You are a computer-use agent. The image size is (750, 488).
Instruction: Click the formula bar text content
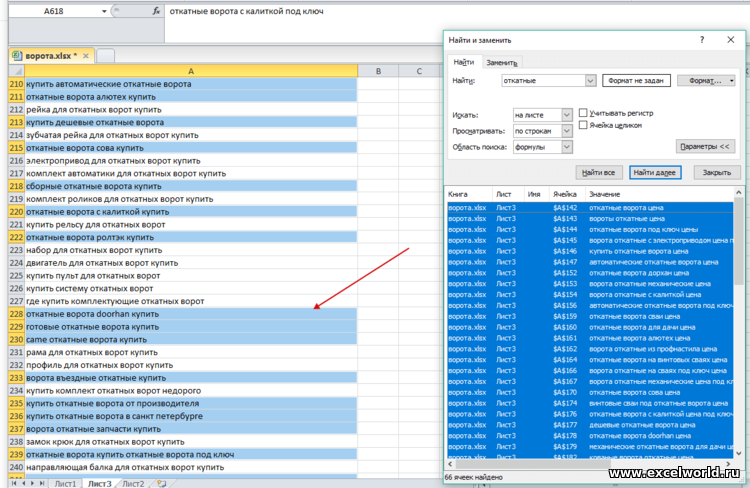pyautogui.click(x=246, y=11)
